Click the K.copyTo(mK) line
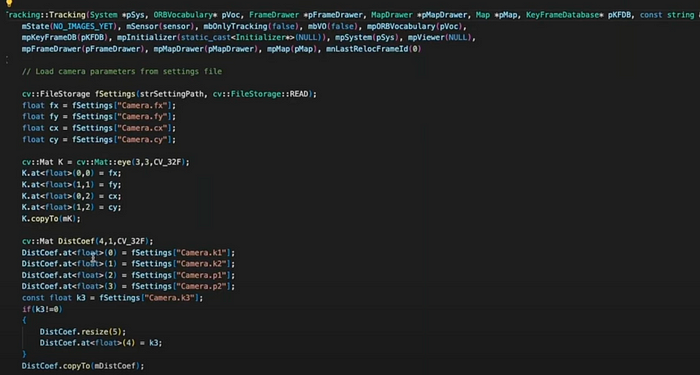 pos(51,219)
